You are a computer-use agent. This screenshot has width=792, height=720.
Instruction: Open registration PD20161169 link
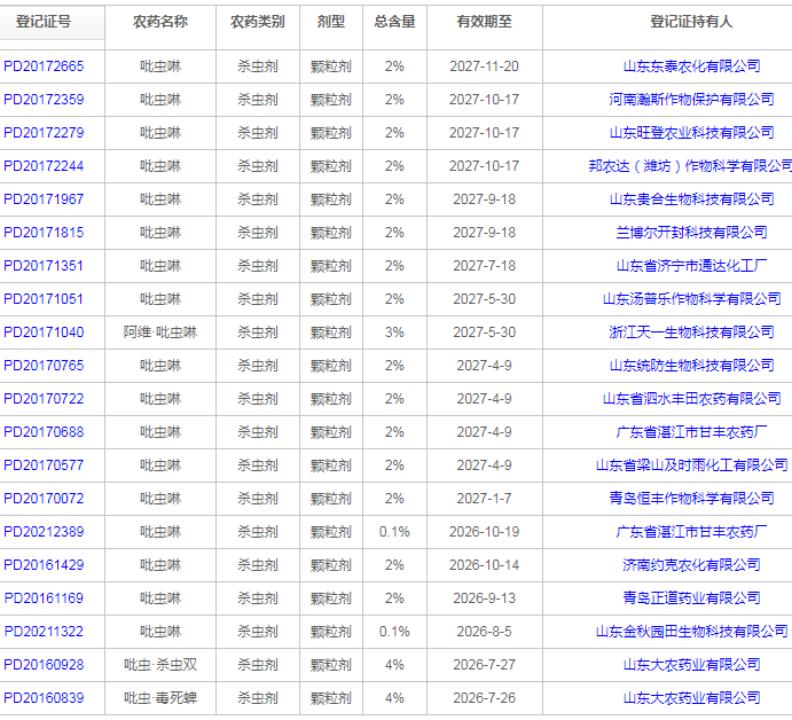point(43,598)
